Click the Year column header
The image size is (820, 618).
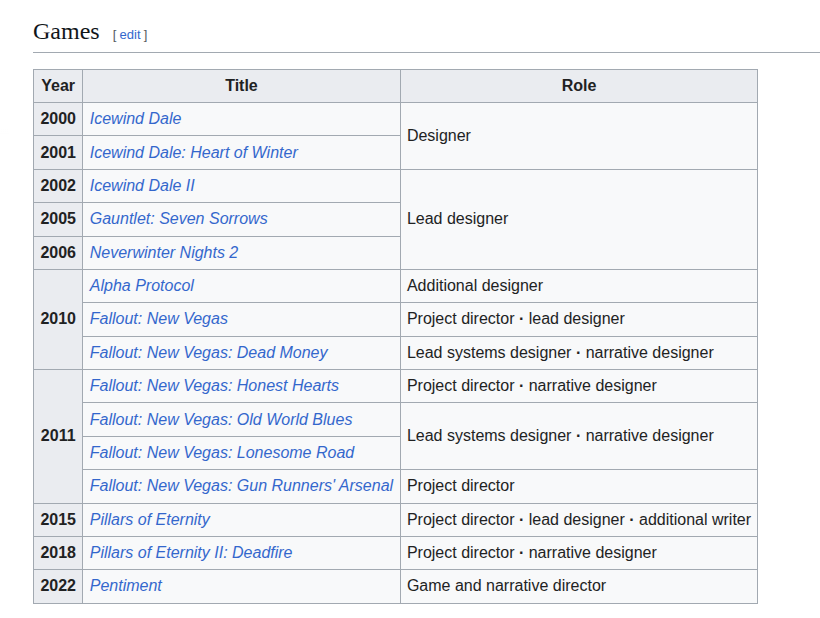pyautogui.click(x=58, y=86)
